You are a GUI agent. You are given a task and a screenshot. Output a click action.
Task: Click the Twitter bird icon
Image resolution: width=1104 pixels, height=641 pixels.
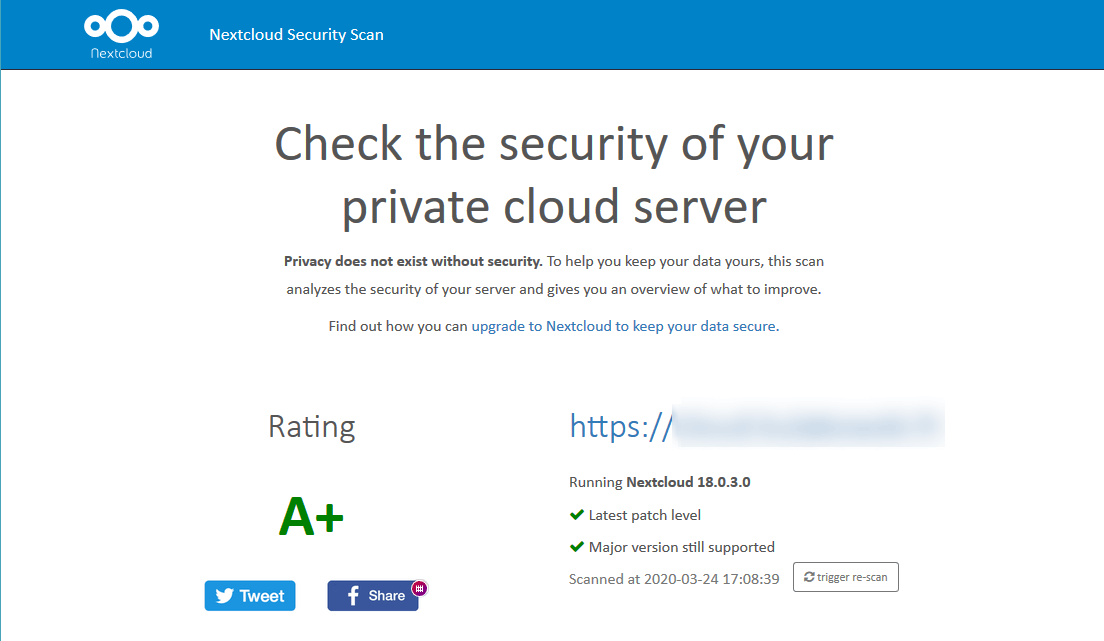225,596
